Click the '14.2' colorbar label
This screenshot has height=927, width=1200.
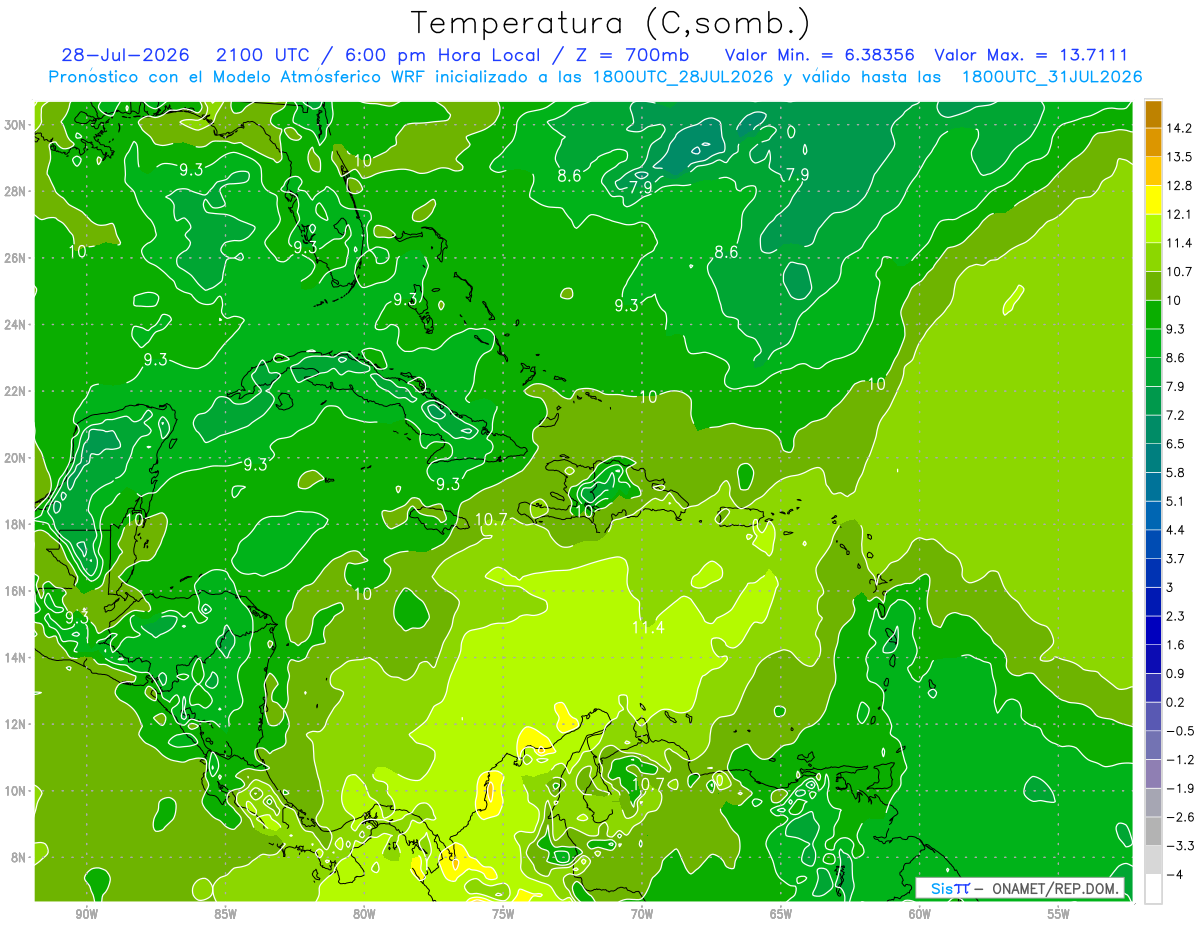(x=1178, y=128)
